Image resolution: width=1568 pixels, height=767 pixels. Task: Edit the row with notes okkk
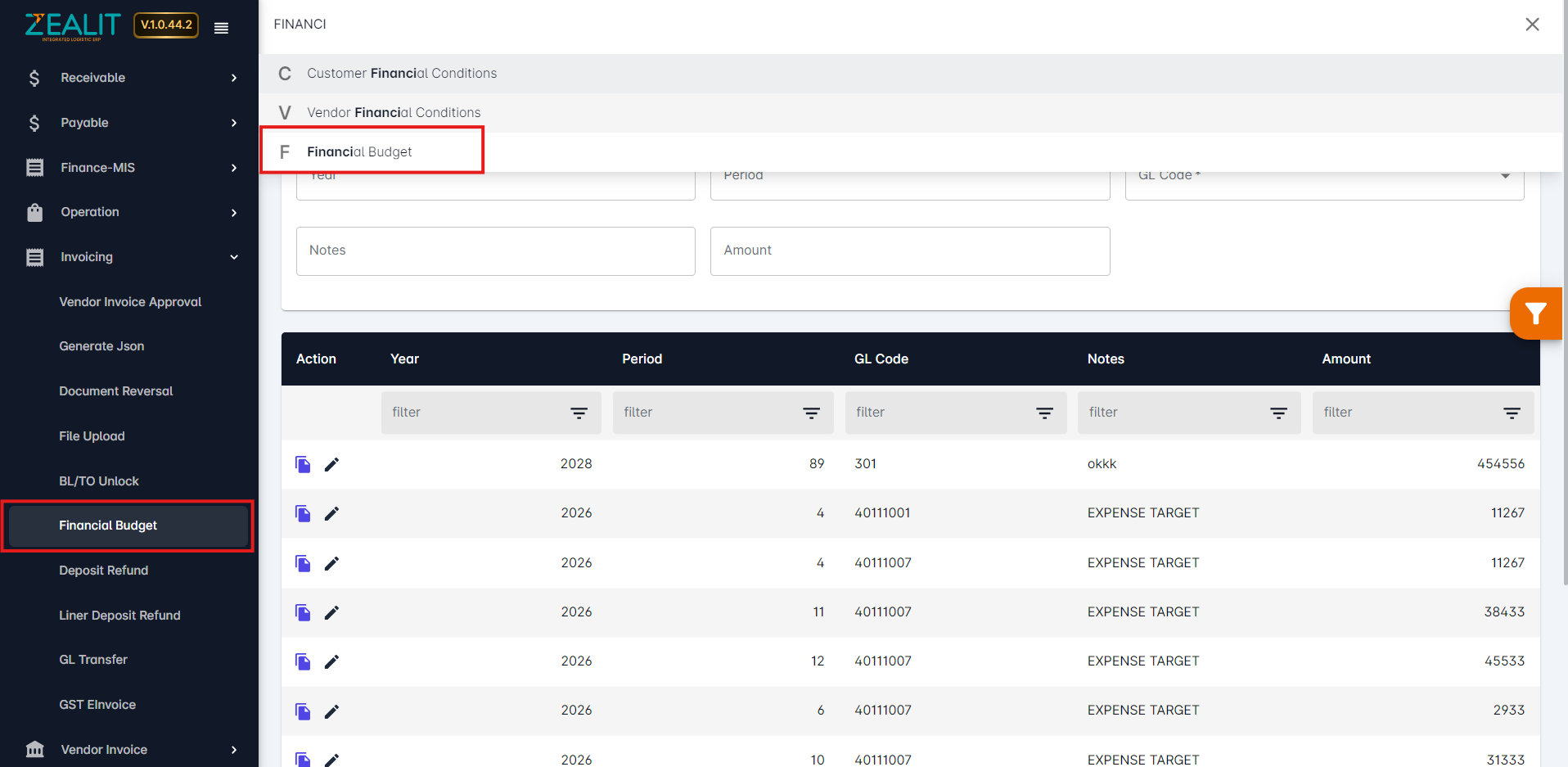(331, 464)
